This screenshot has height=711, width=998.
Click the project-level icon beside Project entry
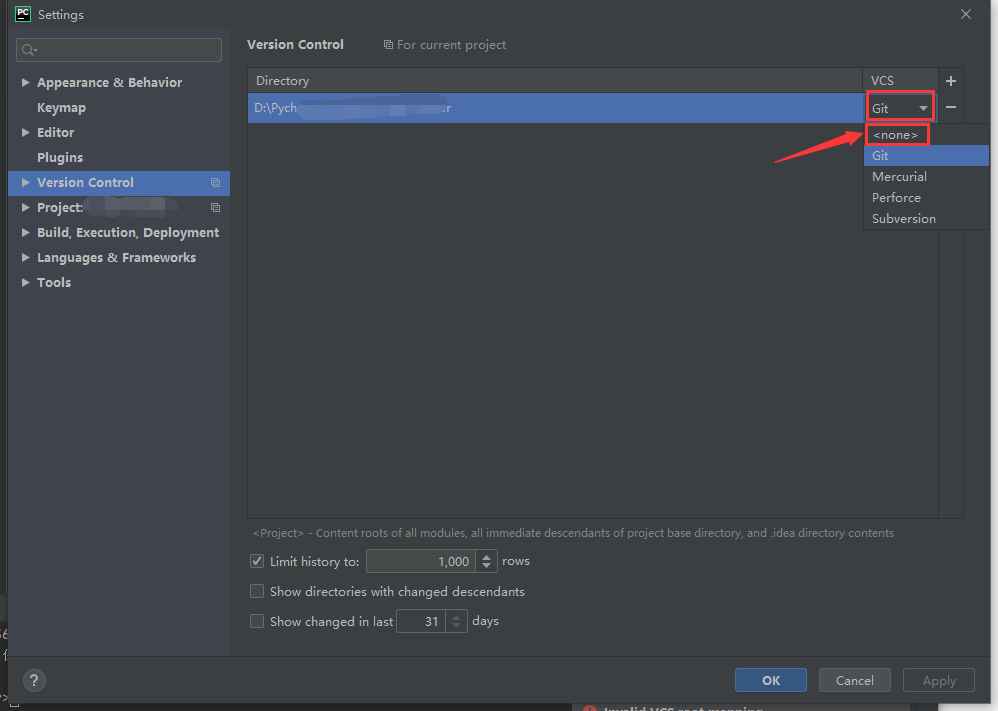tap(215, 207)
